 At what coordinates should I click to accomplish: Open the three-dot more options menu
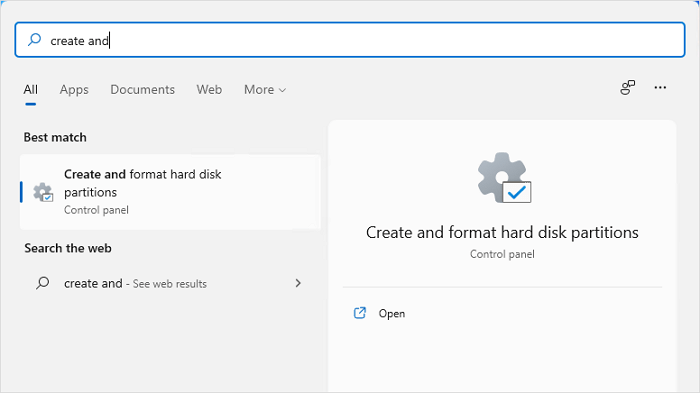[660, 88]
